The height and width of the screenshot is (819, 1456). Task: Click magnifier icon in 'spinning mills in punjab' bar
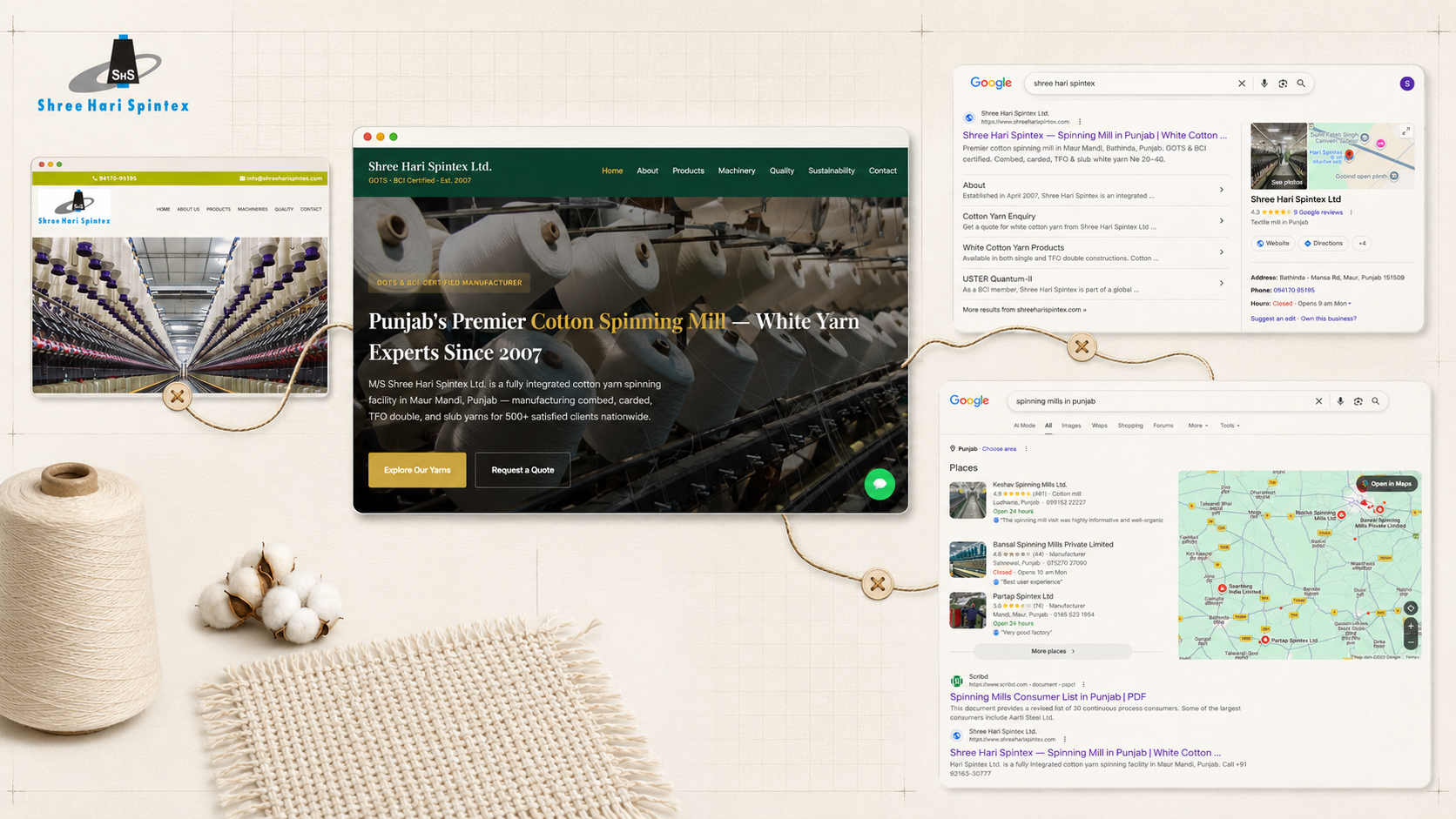1376,401
